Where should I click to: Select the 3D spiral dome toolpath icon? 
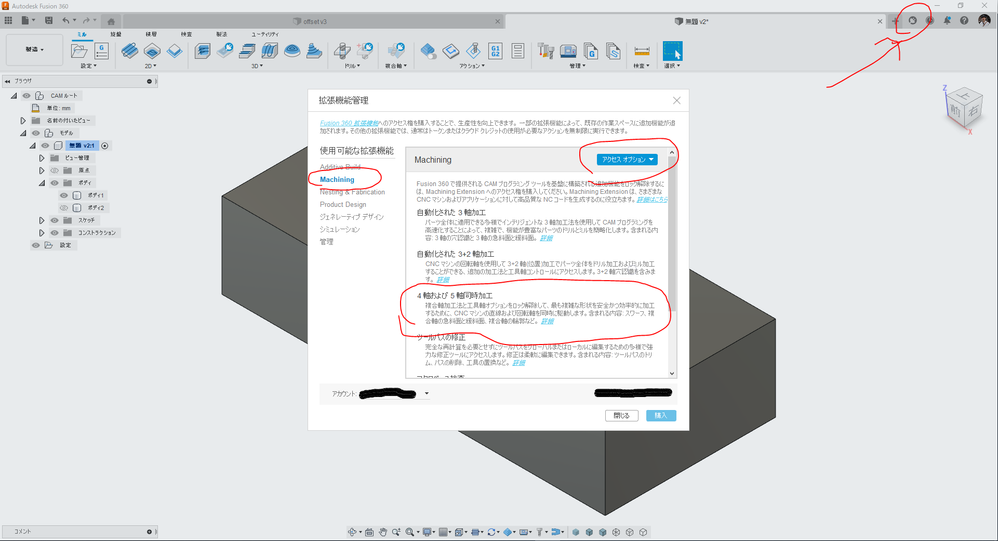292,51
